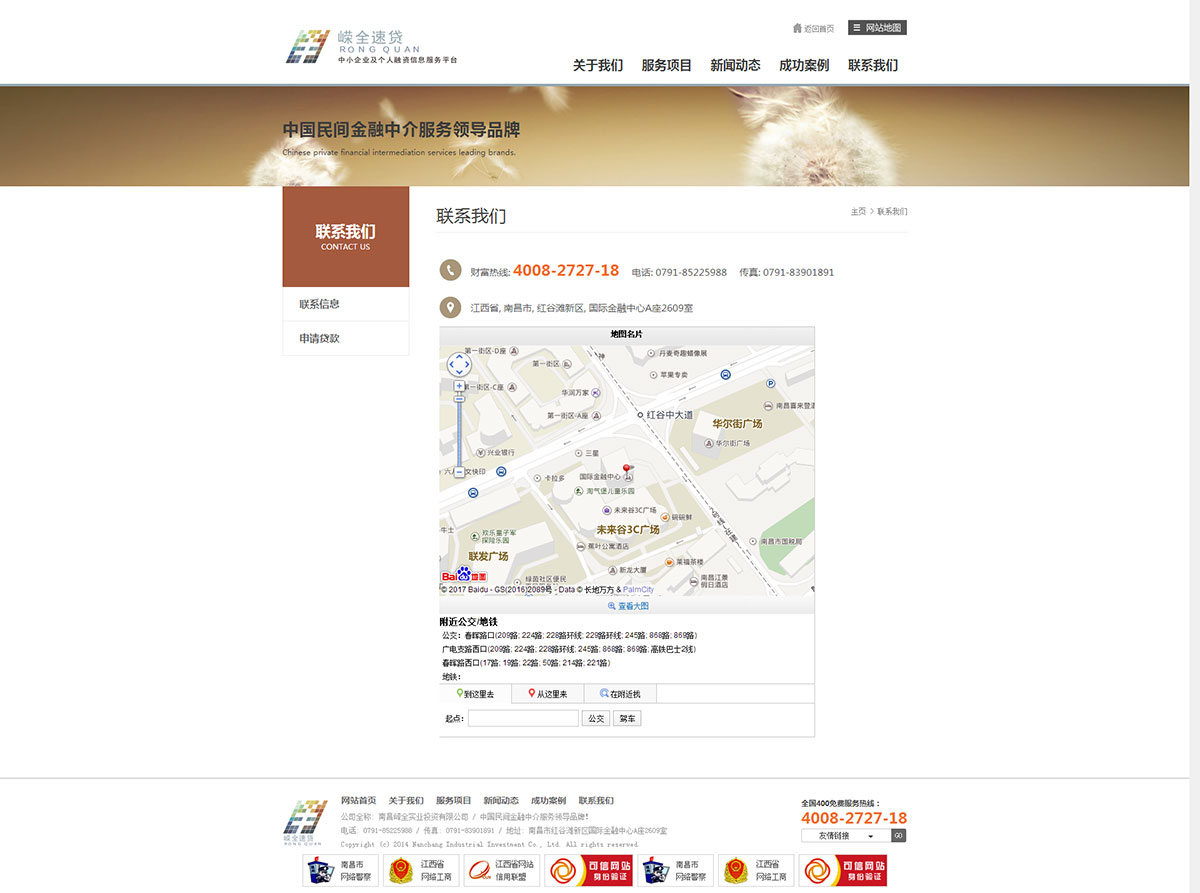This screenshot has height=893, width=1200.
Task: Click the 起点 starting point input field
Action: 523,718
